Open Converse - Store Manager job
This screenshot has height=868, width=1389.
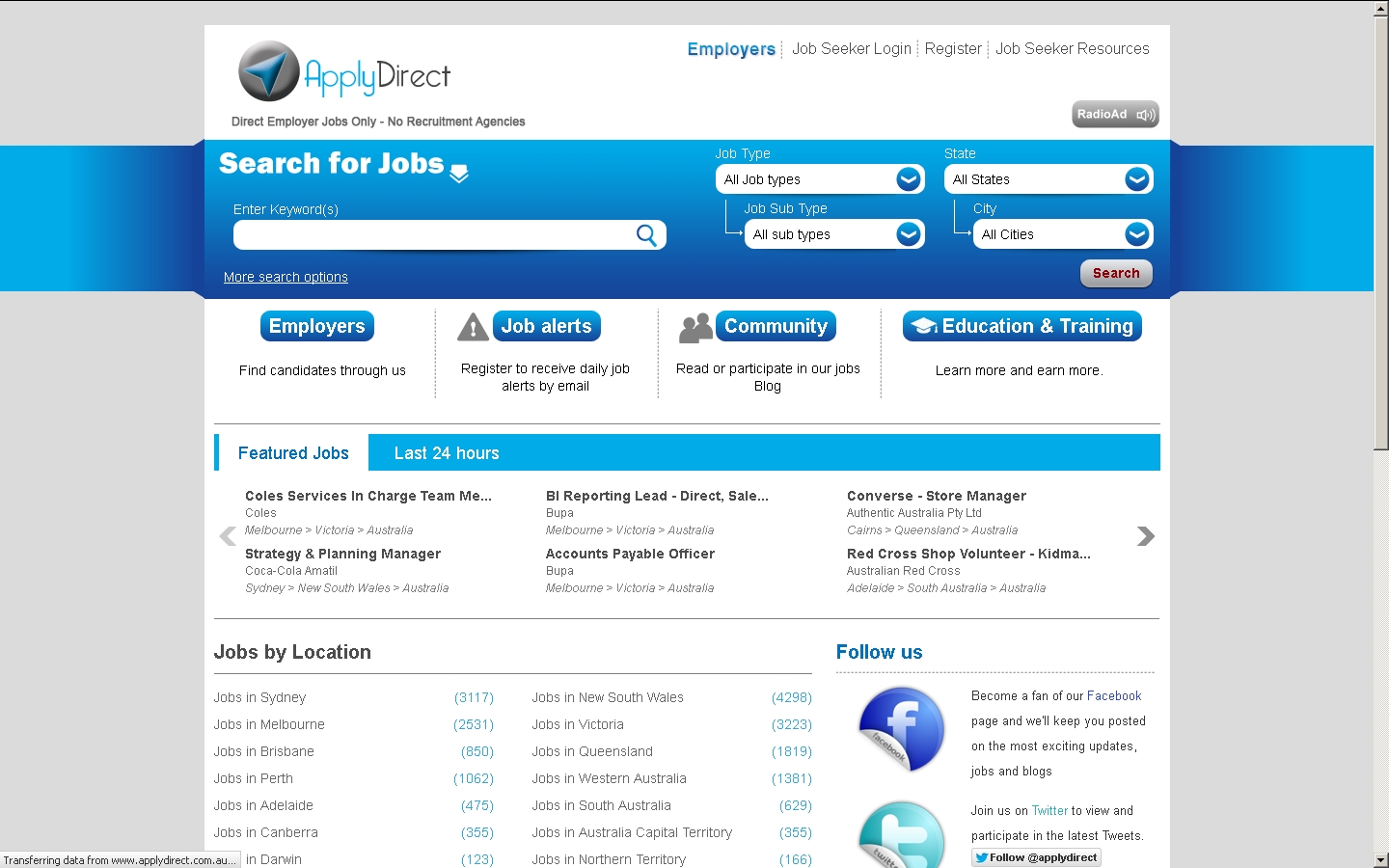[x=937, y=496]
